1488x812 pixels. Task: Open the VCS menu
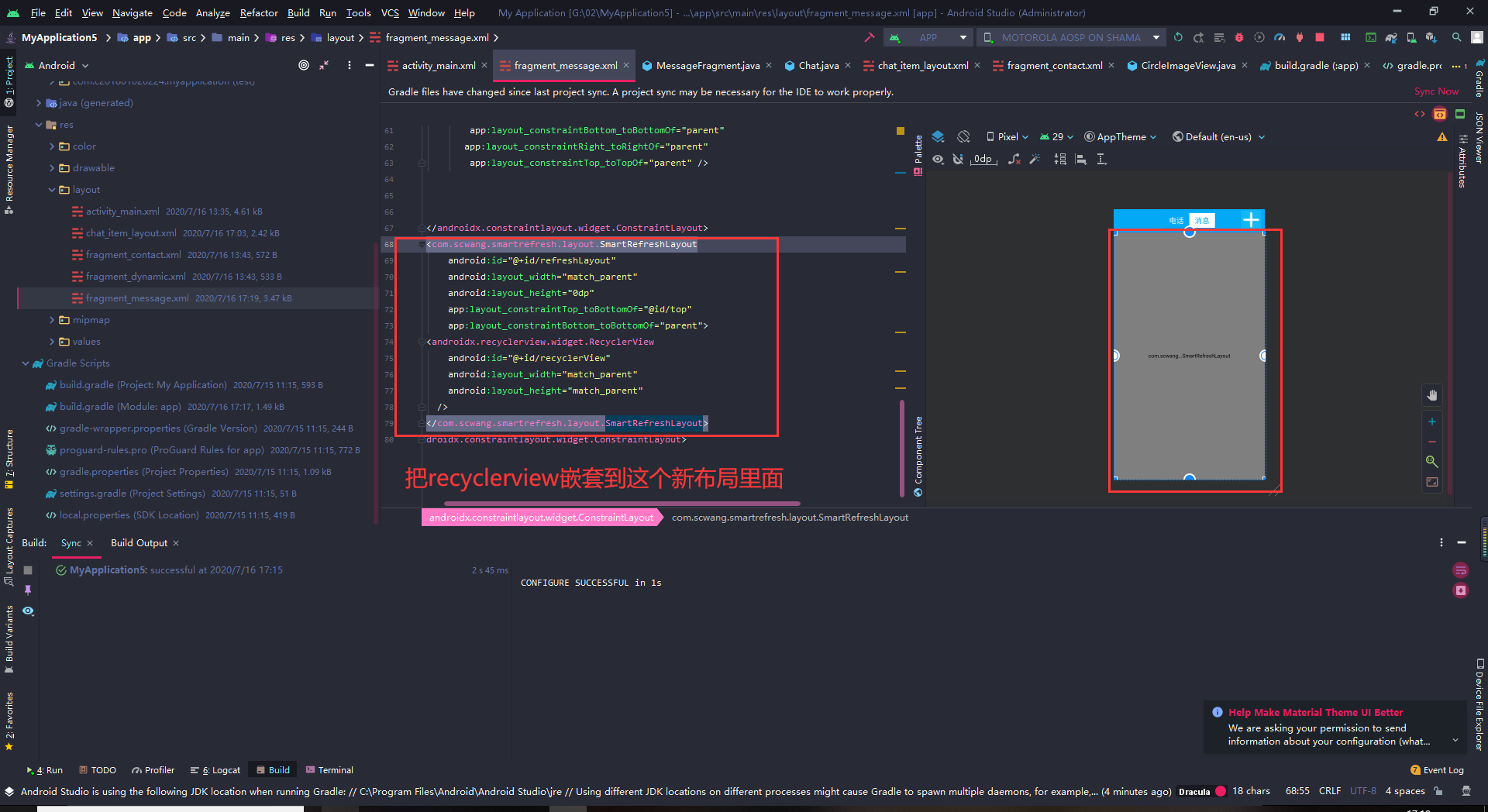coord(390,12)
